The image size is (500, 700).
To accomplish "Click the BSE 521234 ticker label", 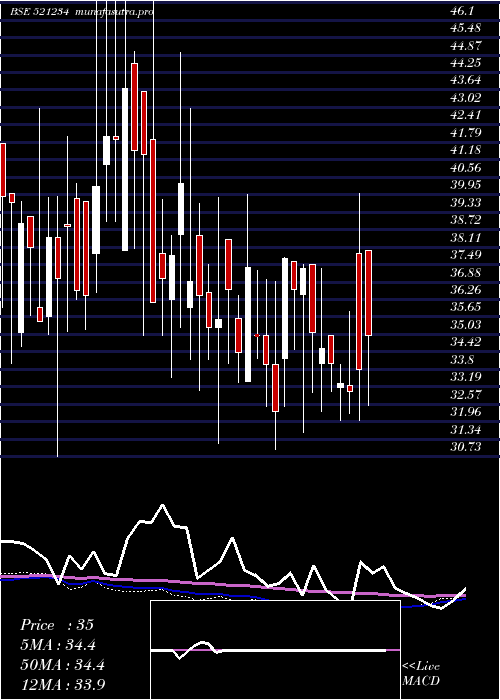I will (x=39, y=12).
